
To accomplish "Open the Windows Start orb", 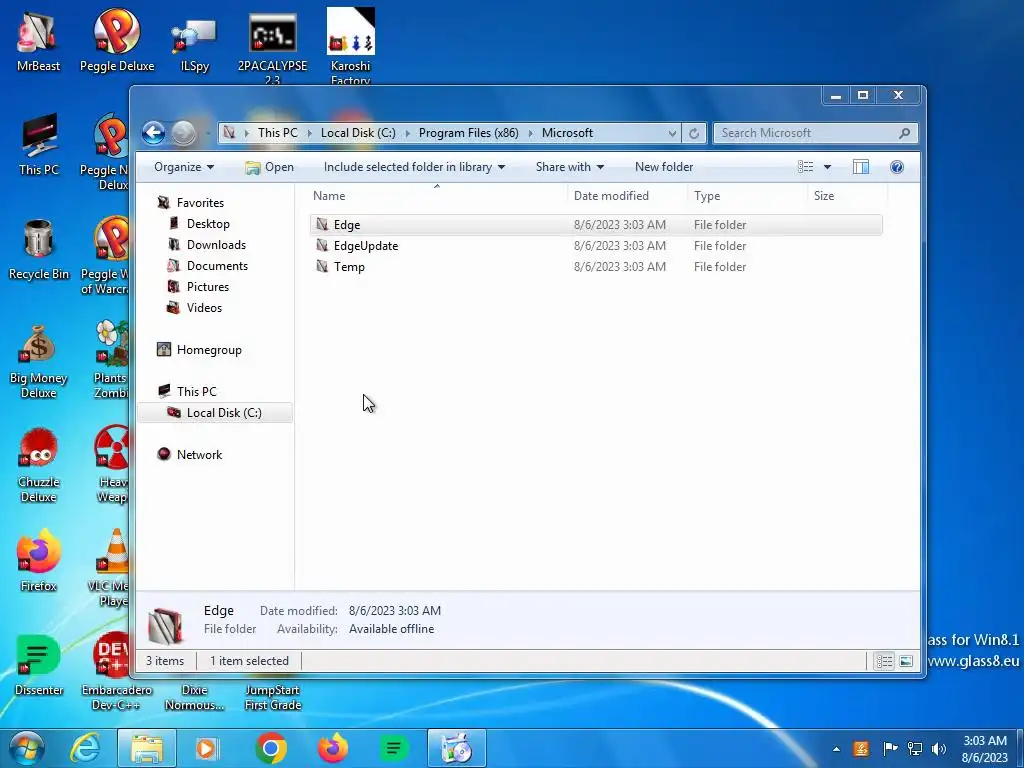I will click(26, 748).
